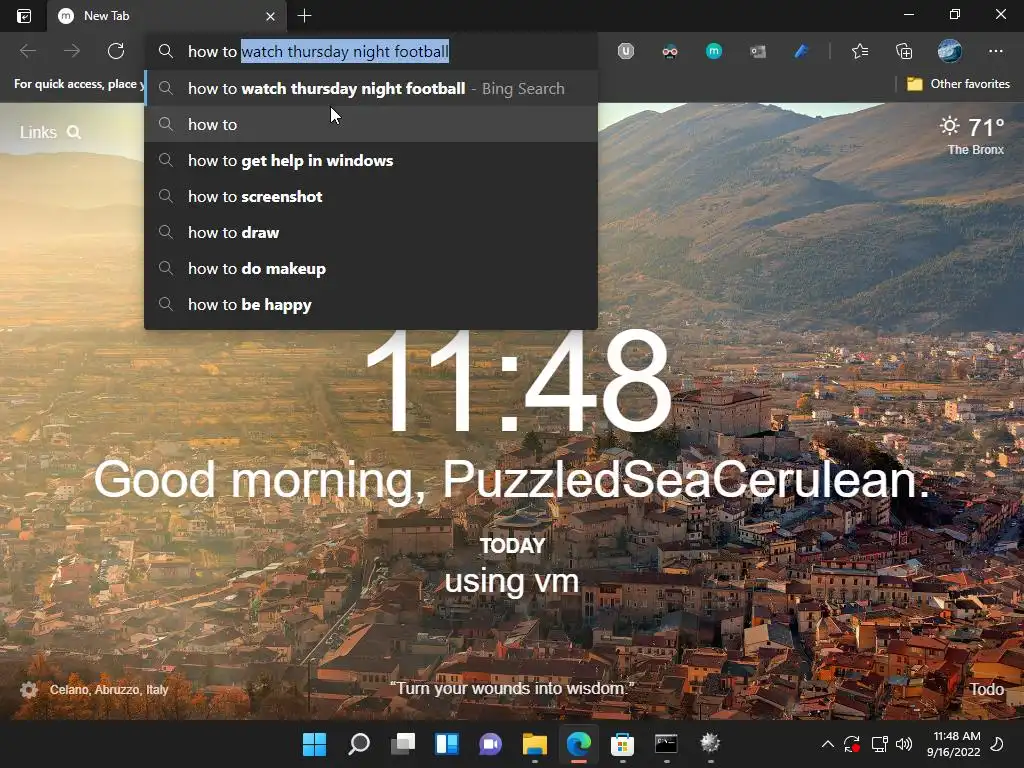This screenshot has height=768, width=1024.
Task: Click the grey card extension icon
Action: (x=758, y=51)
